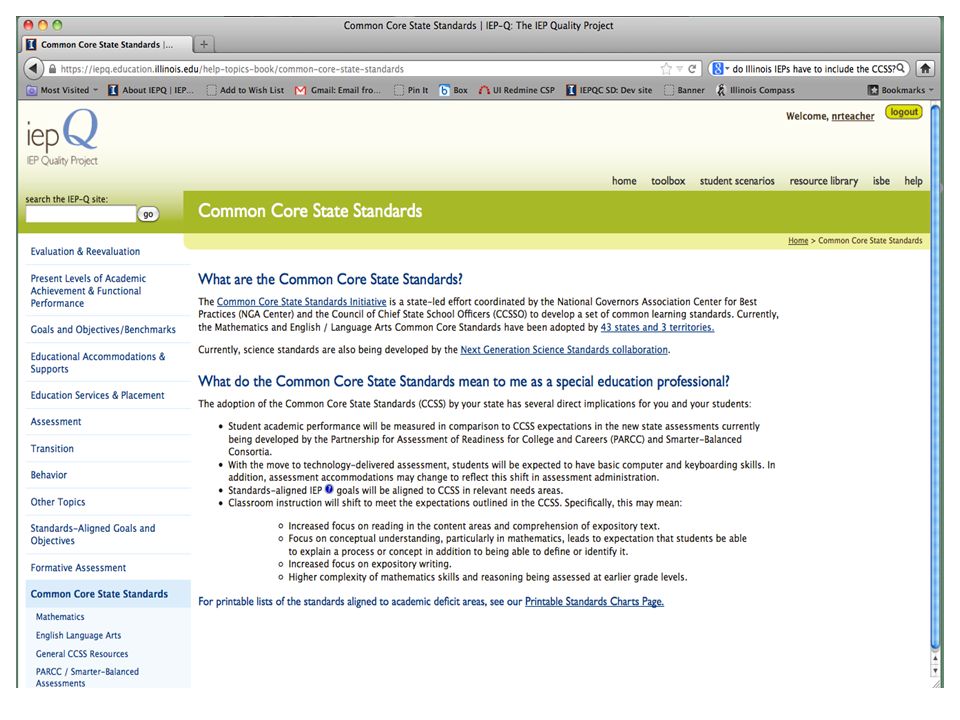
Task: Open PARCC / Smarter-Balanced Assessments sub-topic
Action: click(x=87, y=677)
